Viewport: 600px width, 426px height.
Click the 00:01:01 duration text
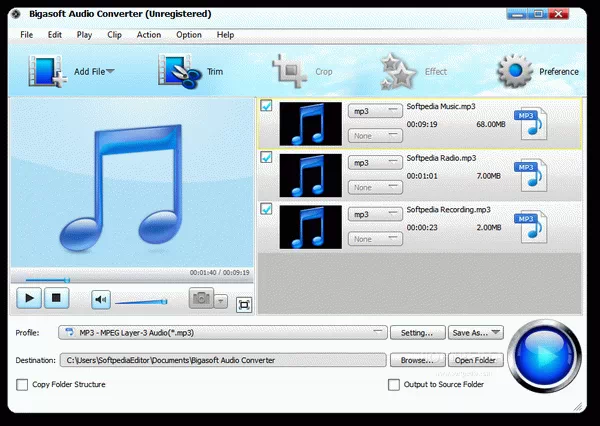(422, 176)
